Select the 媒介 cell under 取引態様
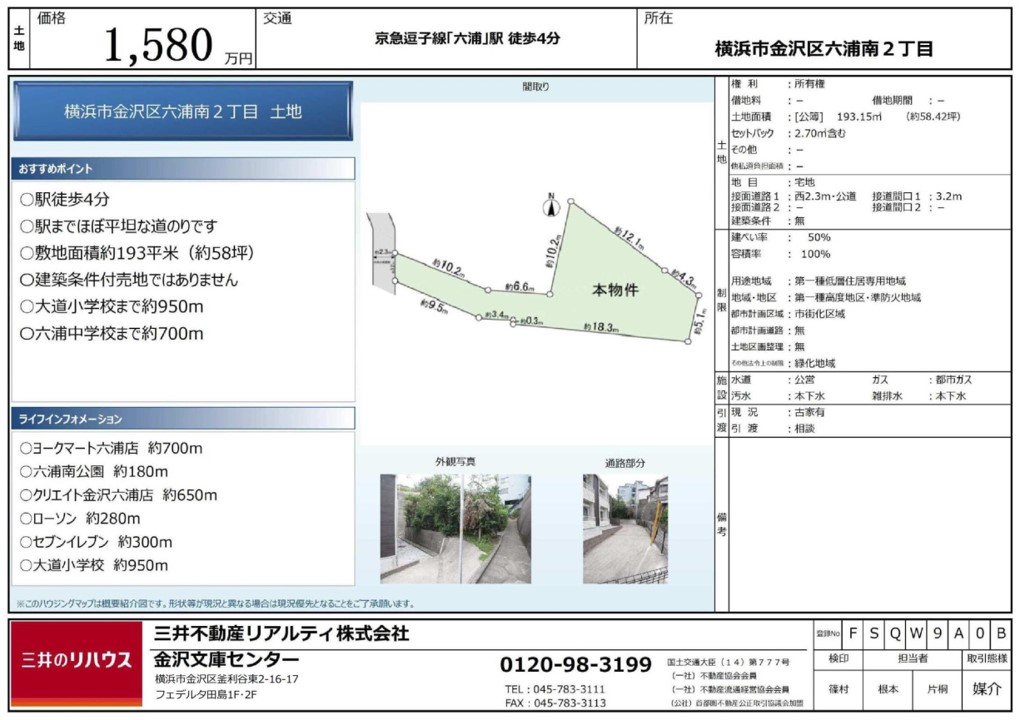 986,688
